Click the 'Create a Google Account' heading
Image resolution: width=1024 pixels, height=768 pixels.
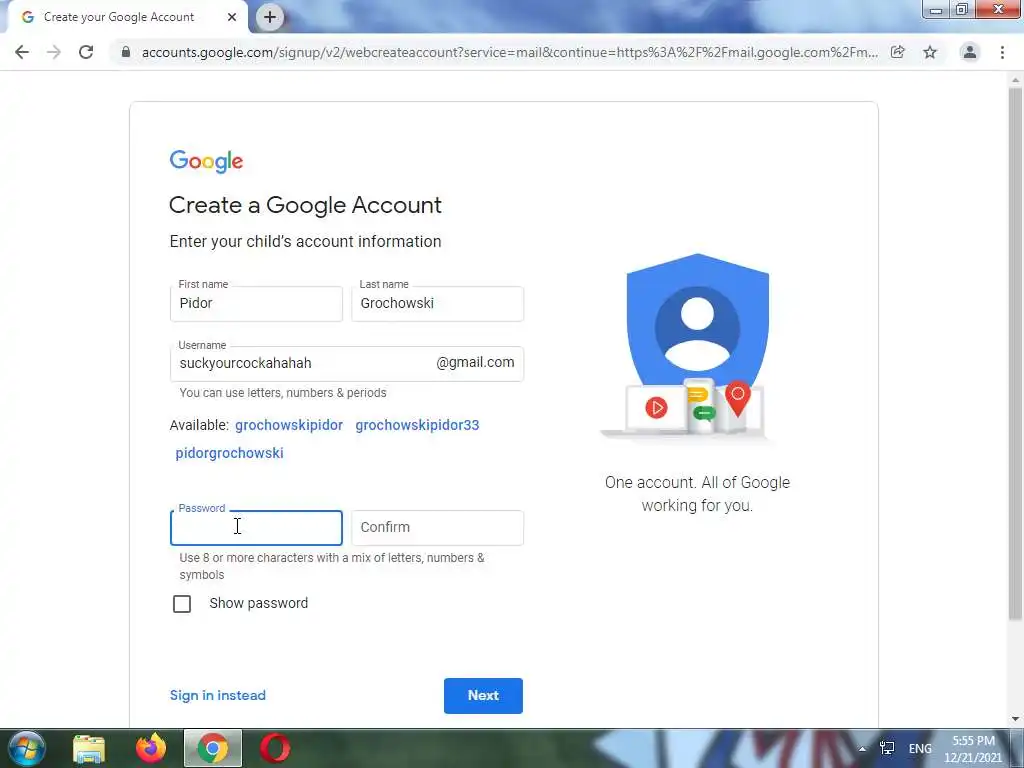click(x=305, y=205)
